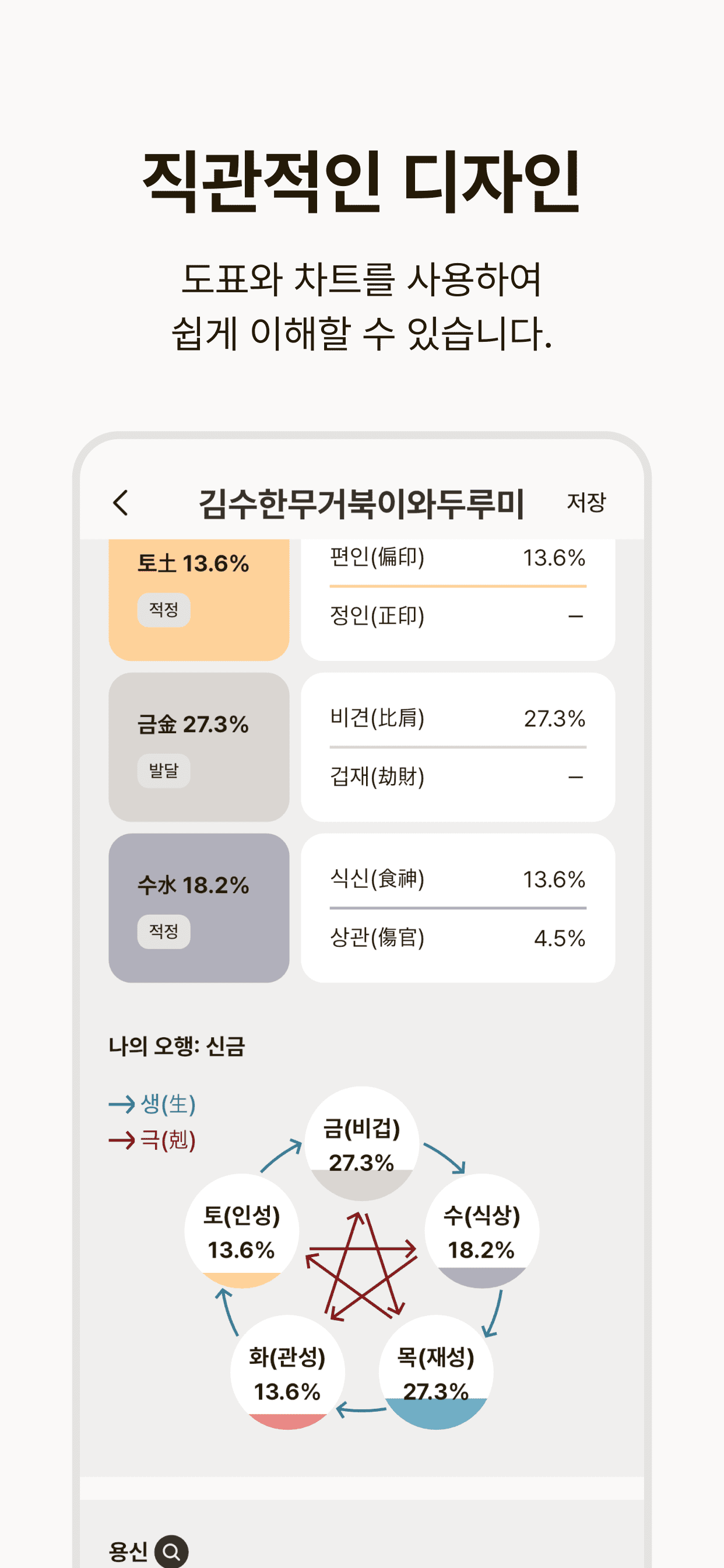Screen dimensions: 724x1568
Task: Tap the 적정 badge on 토土 card
Action: pos(164,610)
